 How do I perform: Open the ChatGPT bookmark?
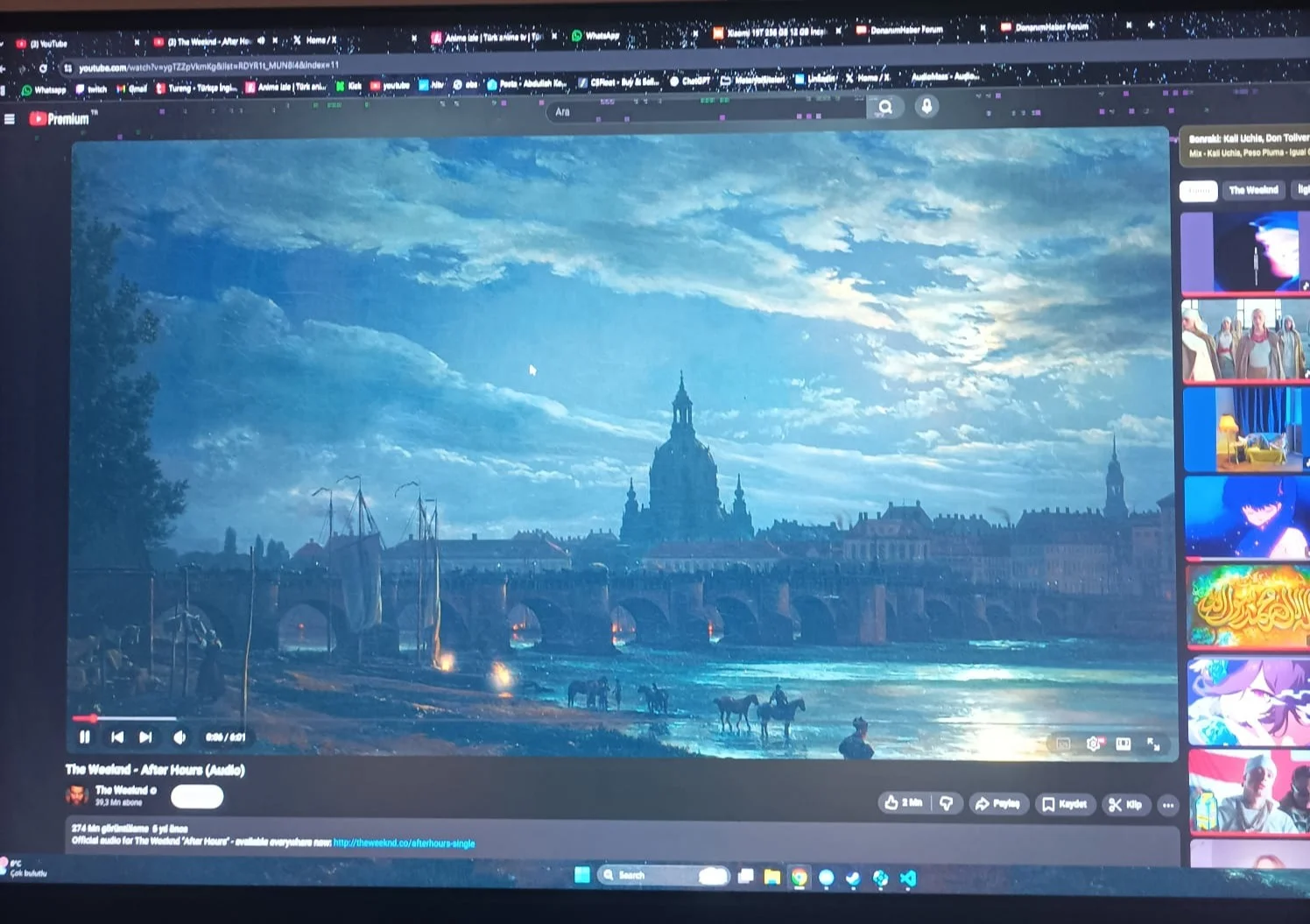[x=690, y=81]
